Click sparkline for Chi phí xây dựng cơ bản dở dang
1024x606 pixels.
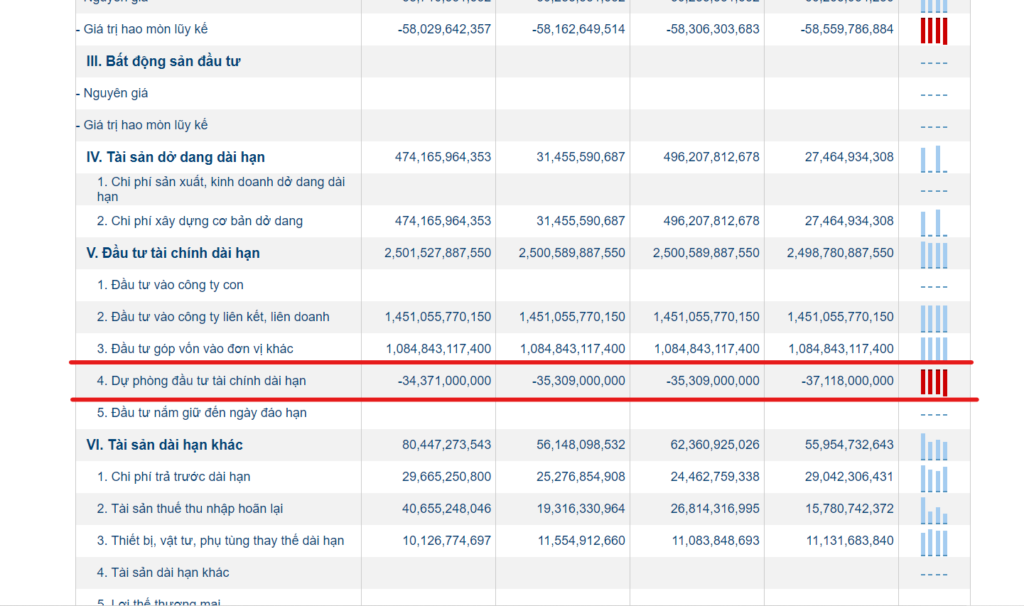coord(934,223)
